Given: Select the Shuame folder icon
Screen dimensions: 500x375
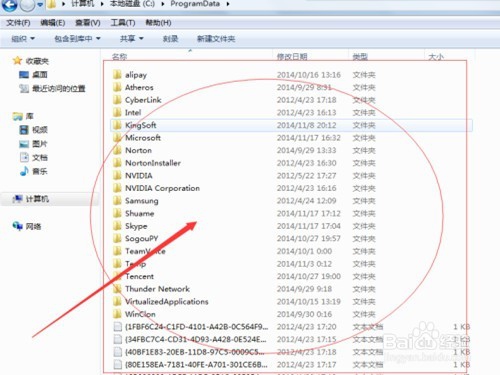Looking at the screenshot, I should point(117,213).
